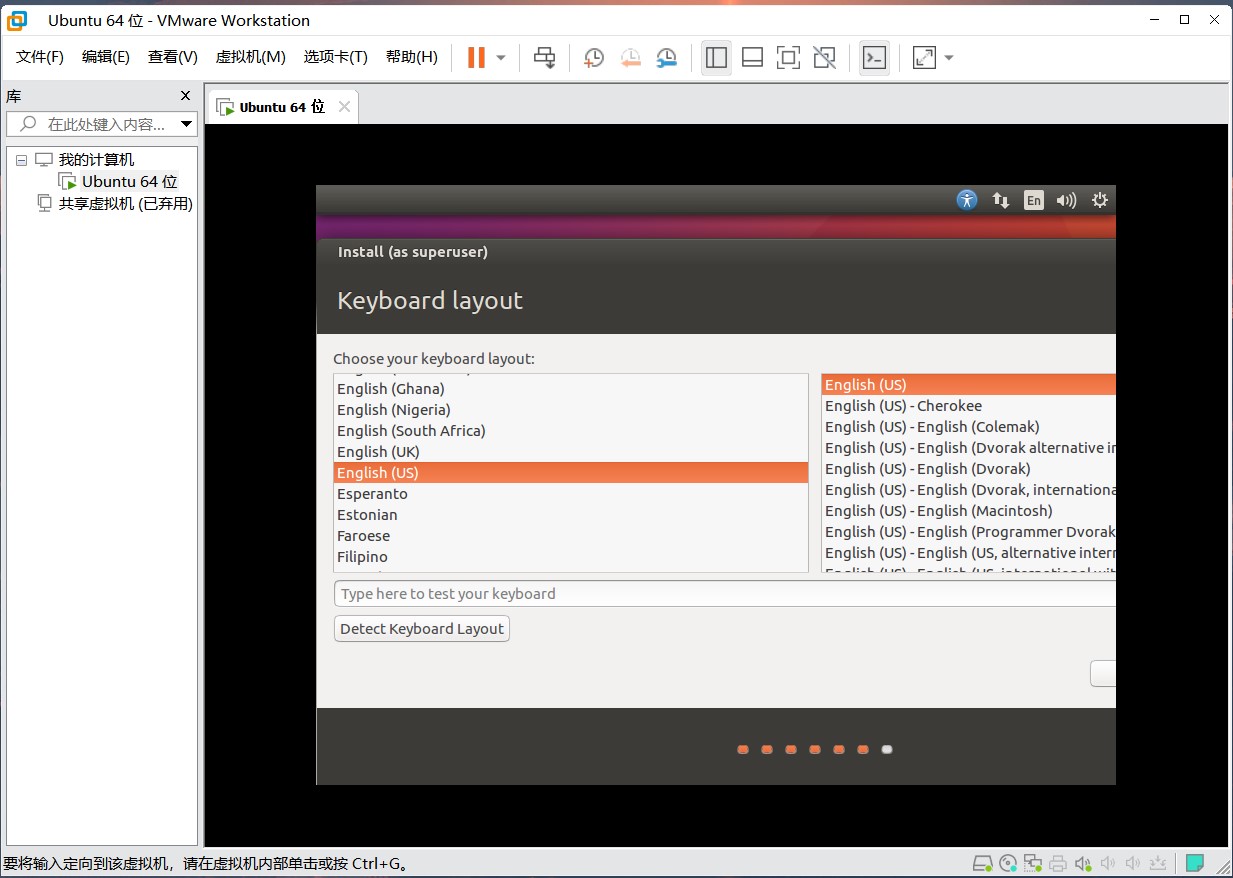Image resolution: width=1233 pixels, height=878 pixels.
Task: Revert the VM to previous snapshot
Action: (630, 58)
